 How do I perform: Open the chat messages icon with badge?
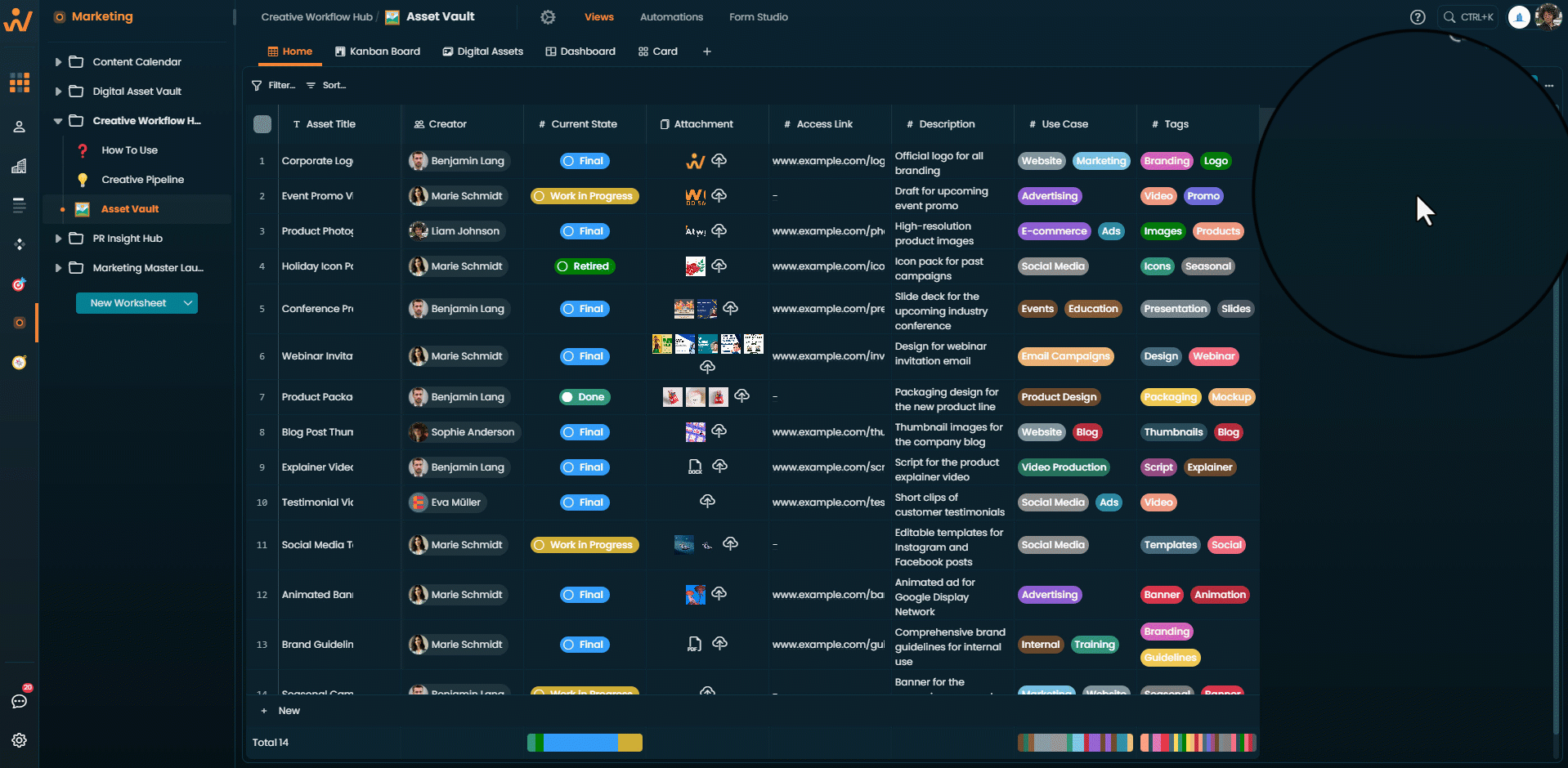[20, 701]
